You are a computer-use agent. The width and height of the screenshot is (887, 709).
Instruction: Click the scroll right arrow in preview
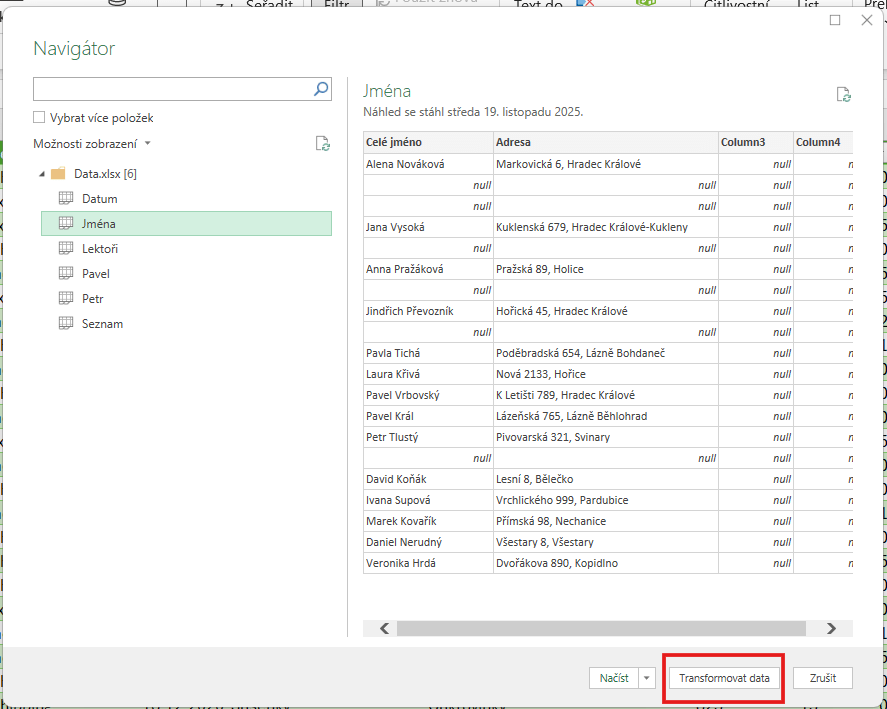[831, 629]
